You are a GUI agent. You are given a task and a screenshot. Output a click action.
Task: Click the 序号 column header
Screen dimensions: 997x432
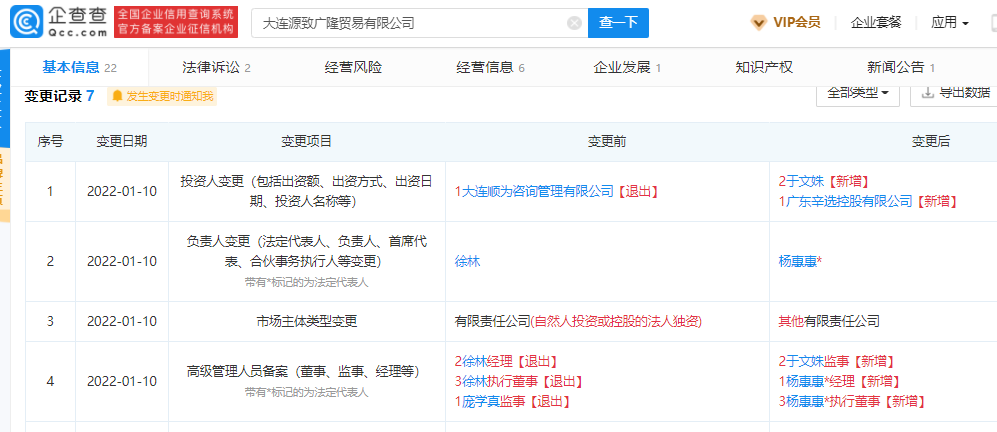tap(50, 142)
